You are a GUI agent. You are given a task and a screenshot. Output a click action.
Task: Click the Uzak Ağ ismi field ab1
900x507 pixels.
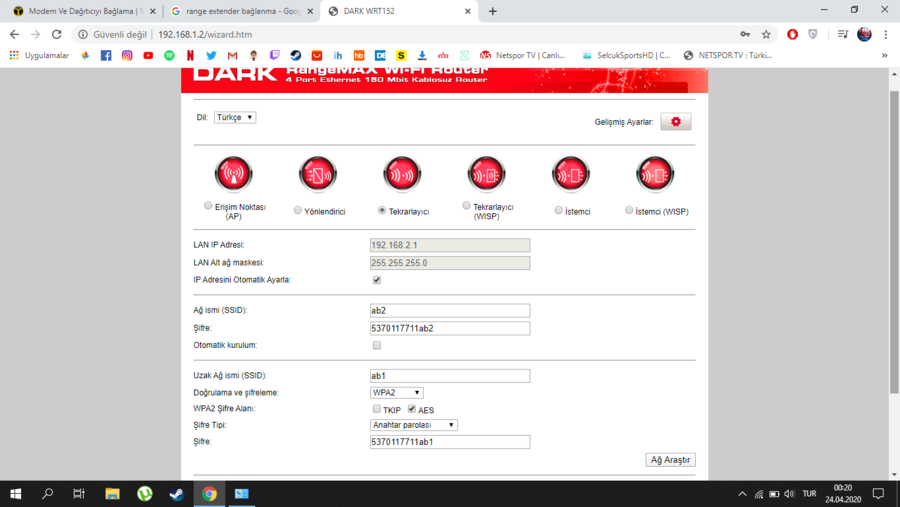point(450,376)
